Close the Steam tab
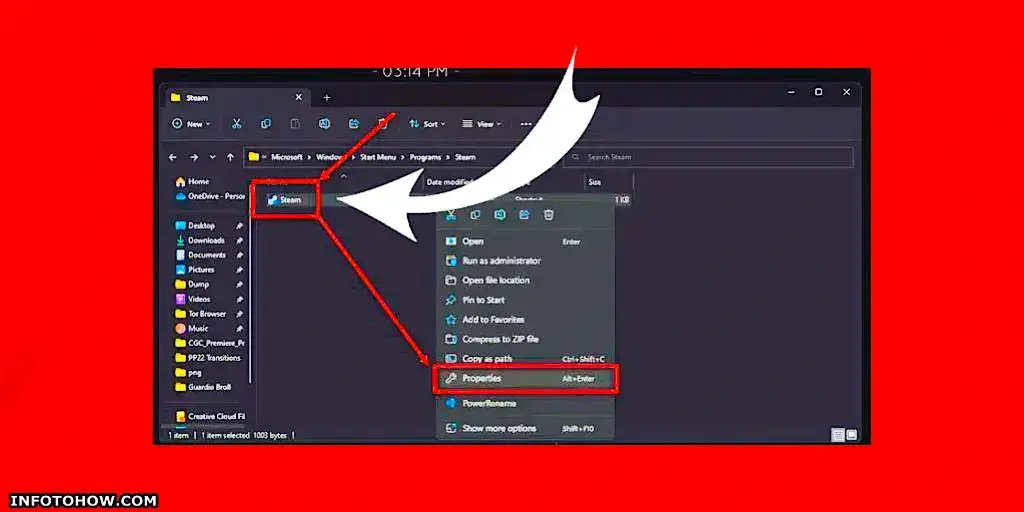The width and height of the screenshot is (1024, 512). click(298, 97)
